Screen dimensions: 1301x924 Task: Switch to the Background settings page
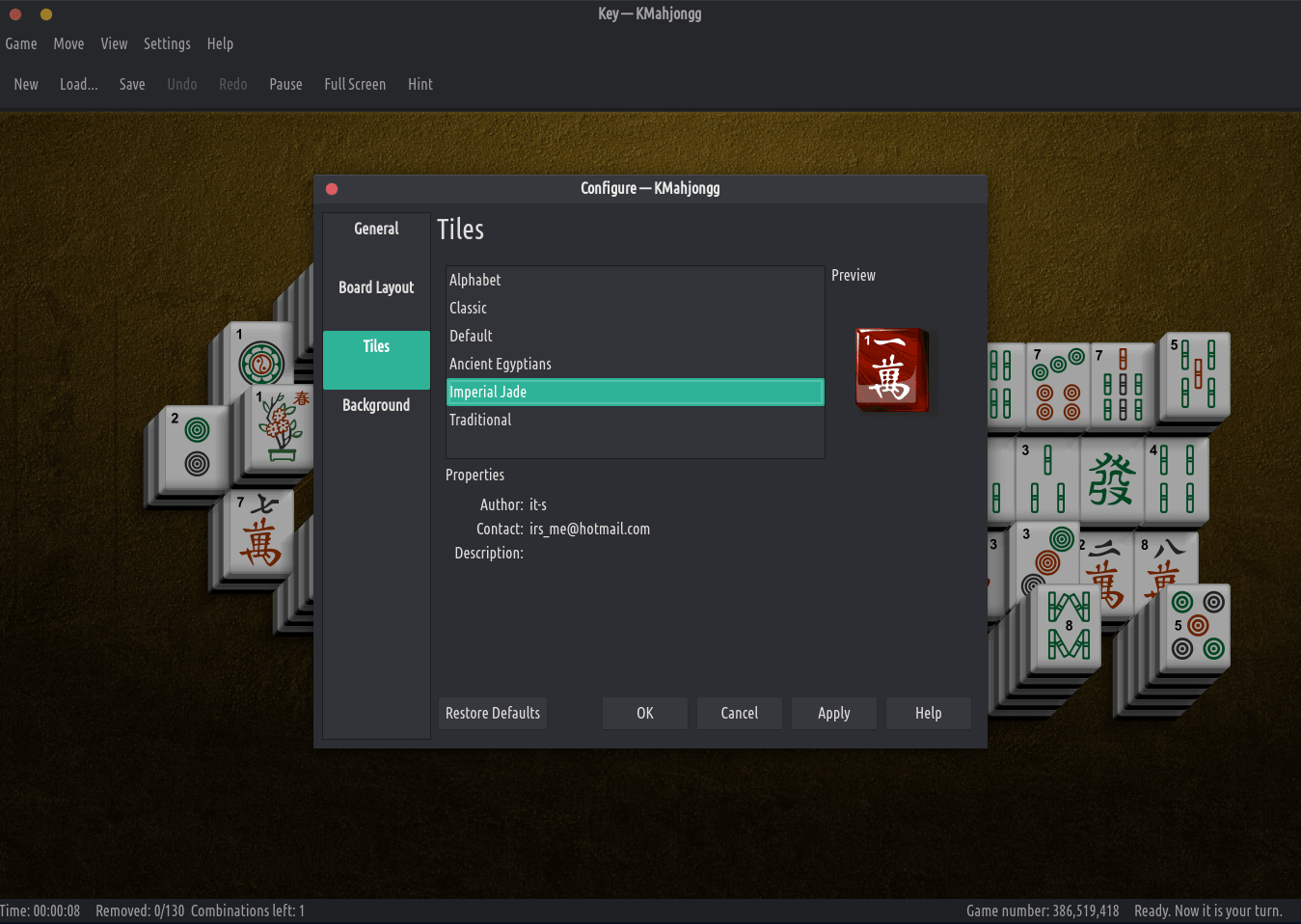[376, 405]
